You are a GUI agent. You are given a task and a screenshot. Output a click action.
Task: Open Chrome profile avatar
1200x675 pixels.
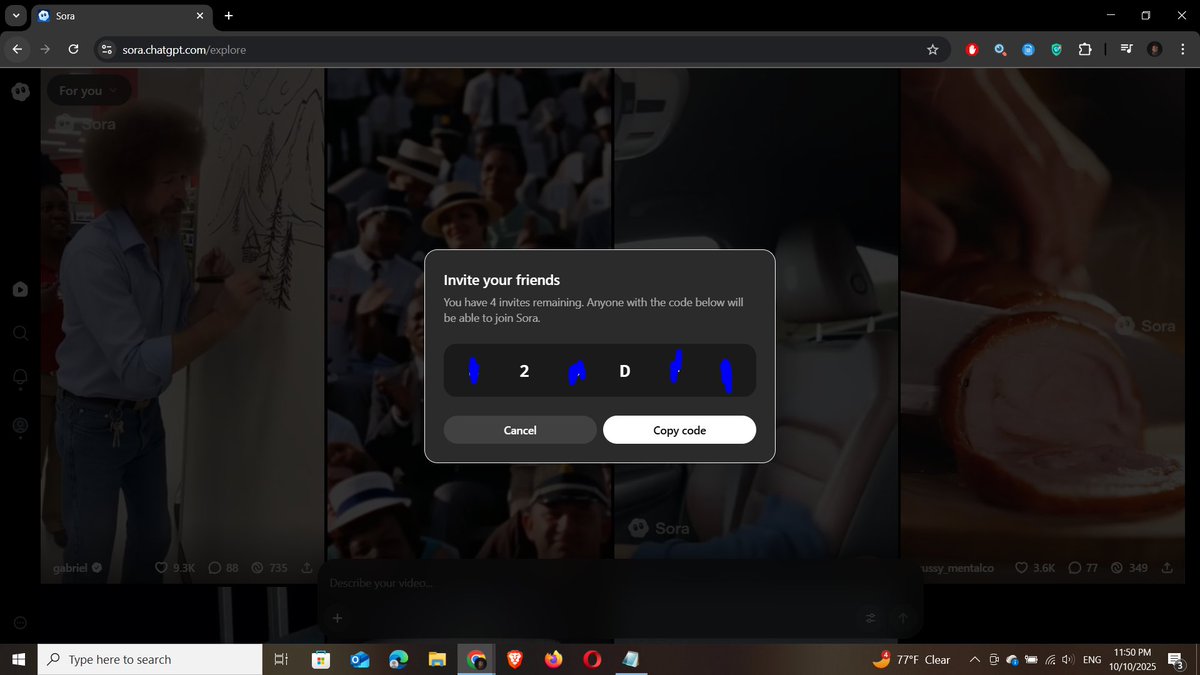1155,49
